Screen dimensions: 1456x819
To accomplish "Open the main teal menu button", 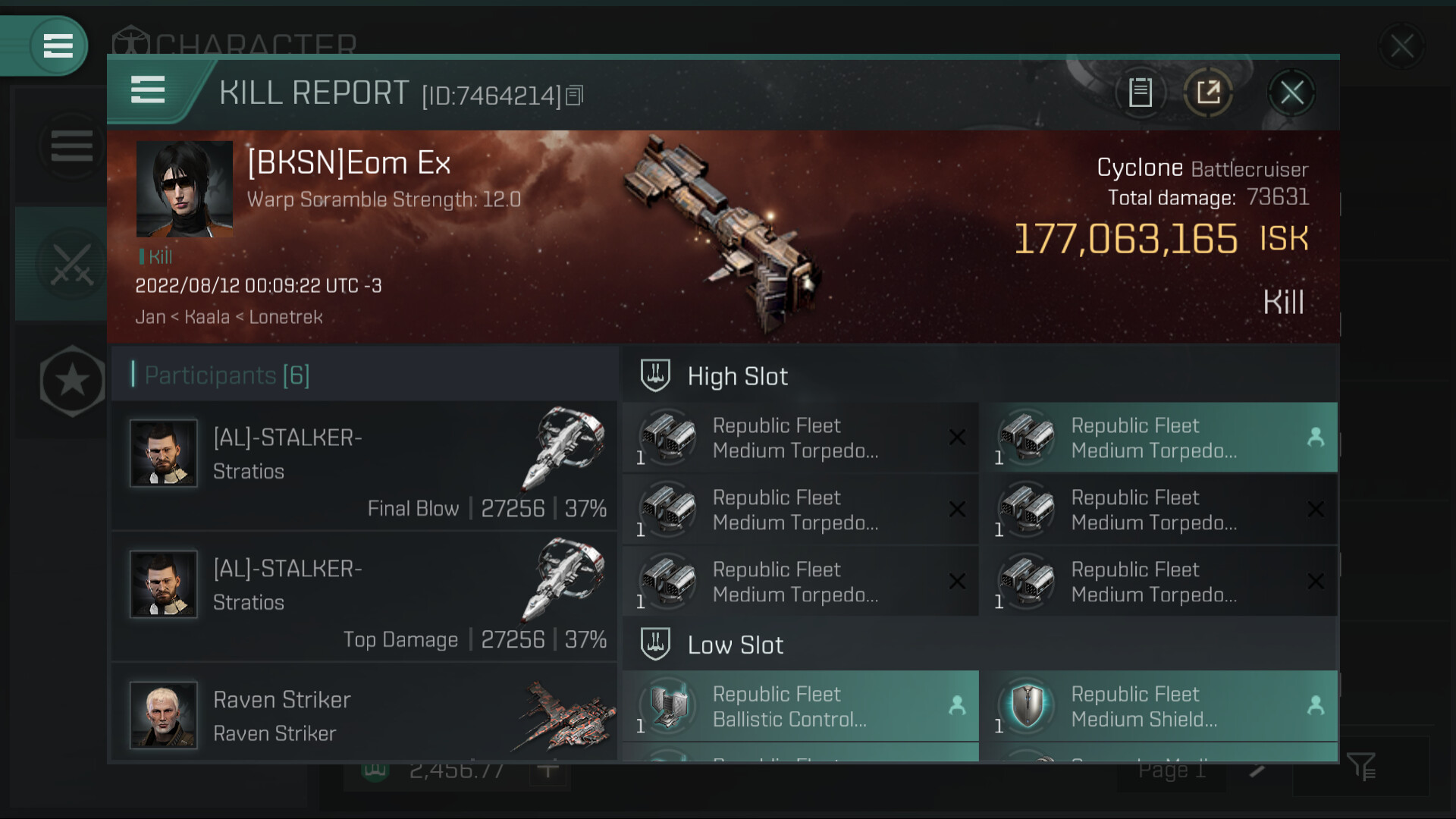I will coord(58,45).
